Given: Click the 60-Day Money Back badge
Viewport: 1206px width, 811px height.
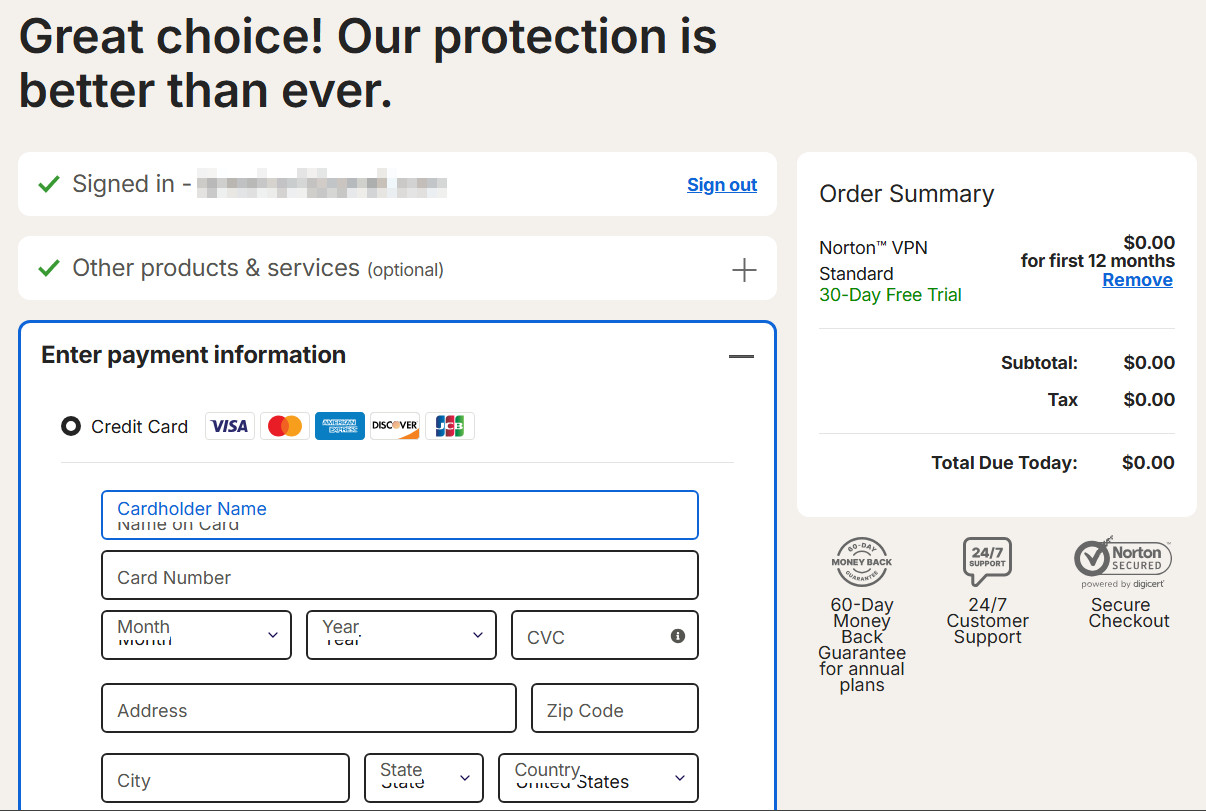Looking at the screenshot, I should [x=861, y=562].
